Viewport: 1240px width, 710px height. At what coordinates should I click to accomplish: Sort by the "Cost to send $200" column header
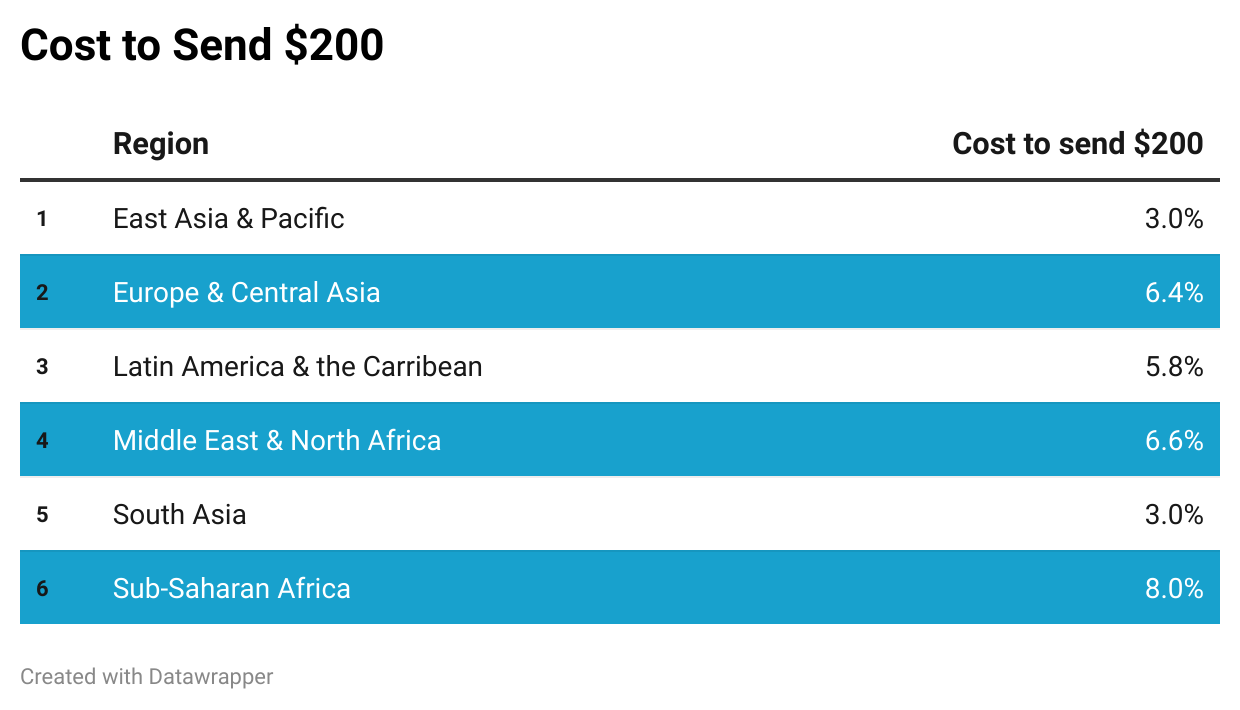(1077, 144)
